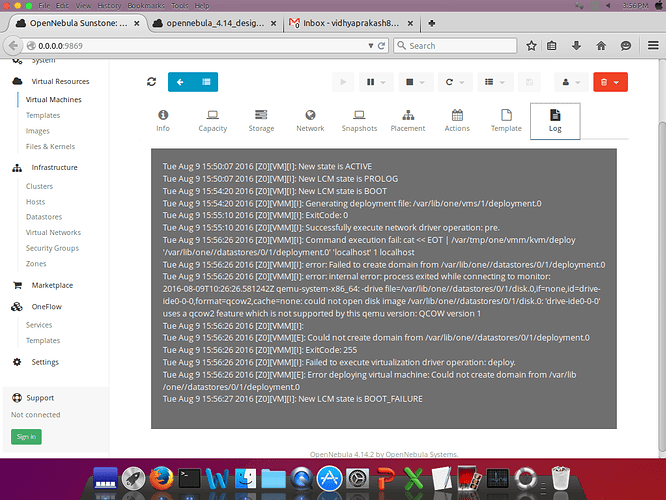The width and height of the screenshot is (666, 500).
Task: Open the App Store icon in dock
Action: [x=329, y=478]
